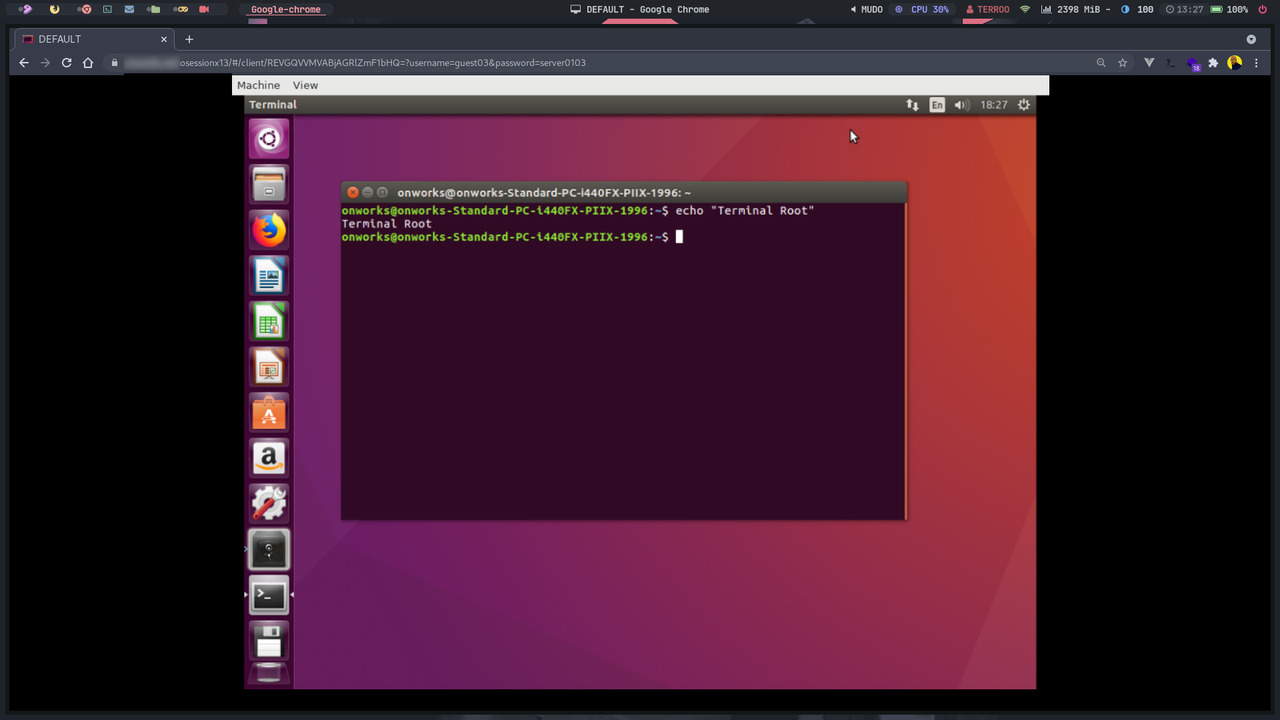Image resolution: width=1280 pixels, height=720 pixels.
Task: Open LibreOffice Calc from the launcher
Action: tap(268, 321)
